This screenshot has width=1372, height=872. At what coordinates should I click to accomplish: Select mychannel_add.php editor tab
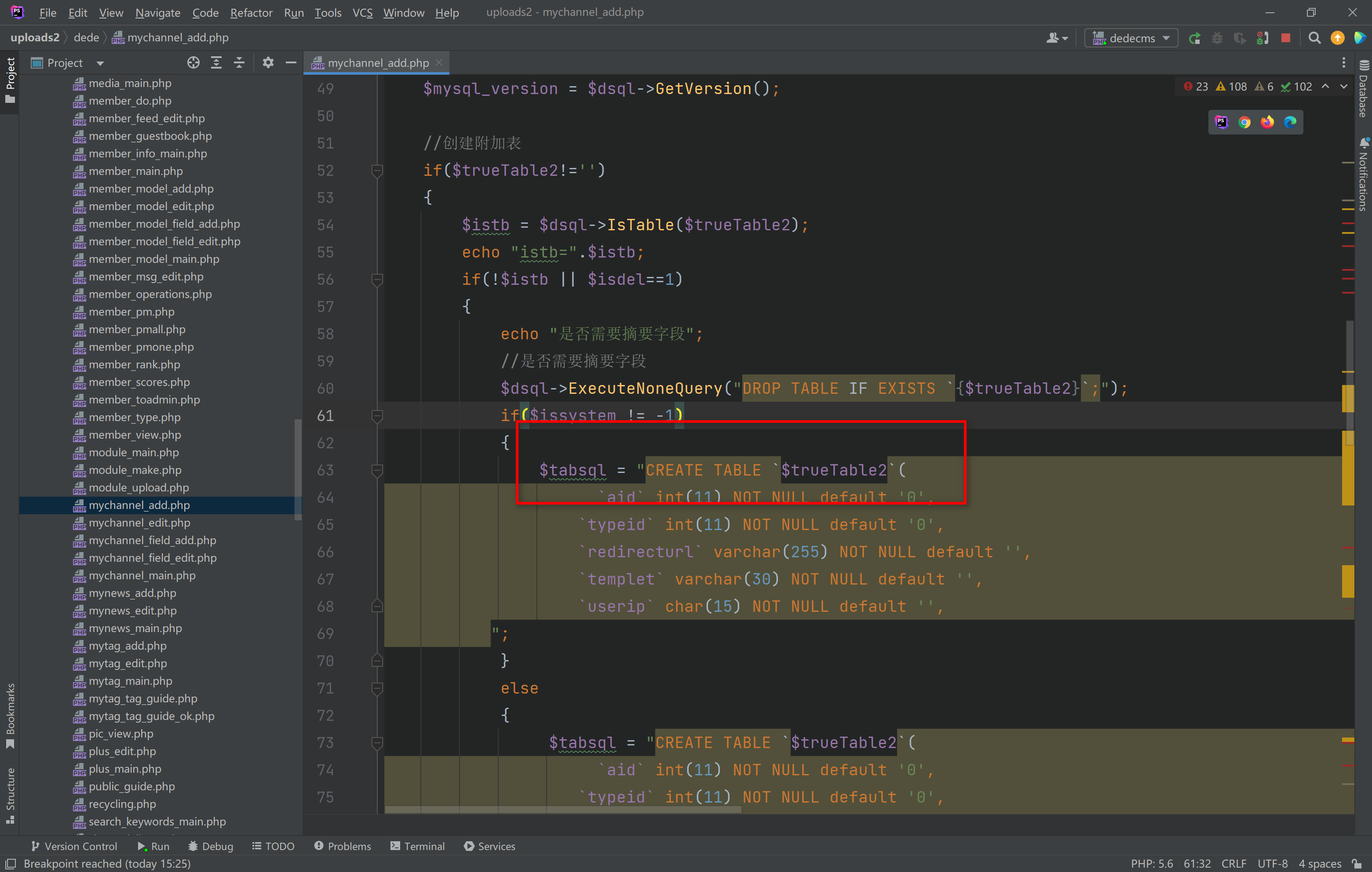(377, 63)
